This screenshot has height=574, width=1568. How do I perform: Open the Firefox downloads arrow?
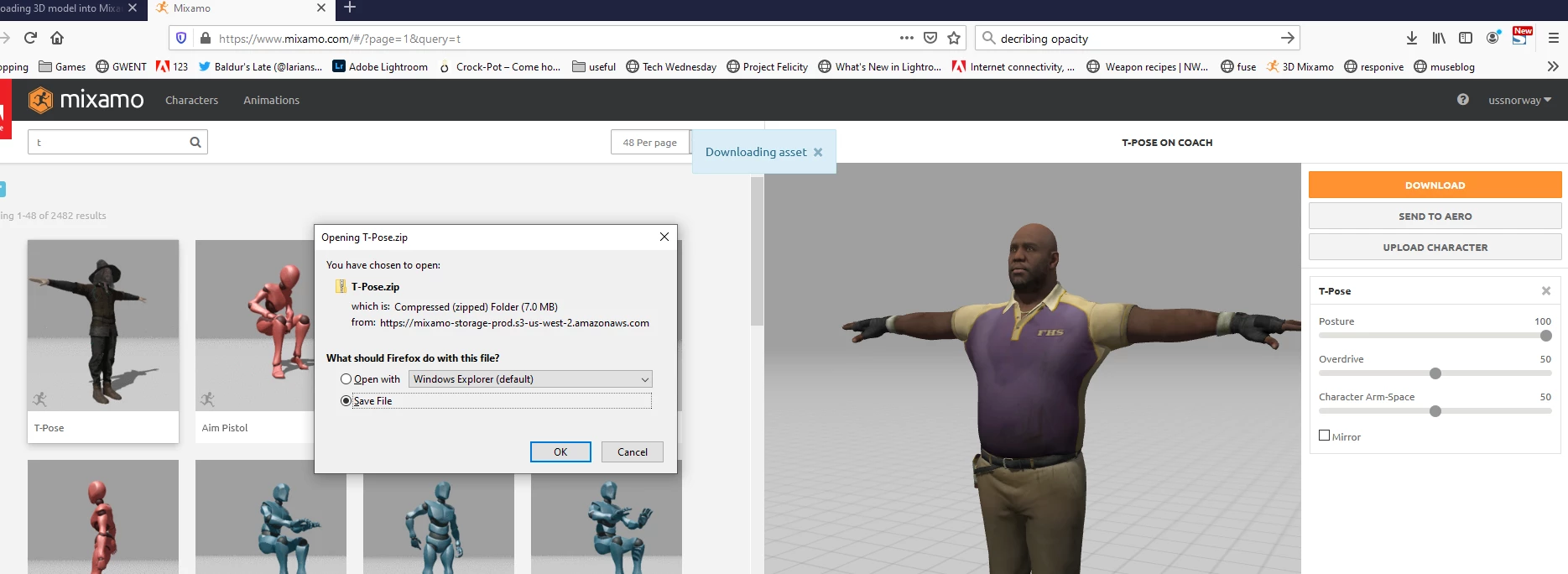1412,38
